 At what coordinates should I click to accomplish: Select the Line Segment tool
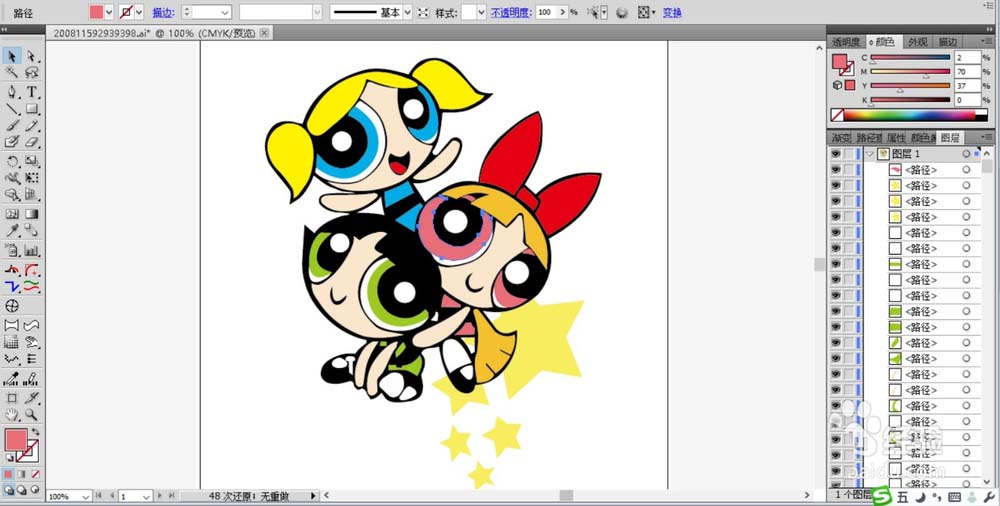click(11, 109)
